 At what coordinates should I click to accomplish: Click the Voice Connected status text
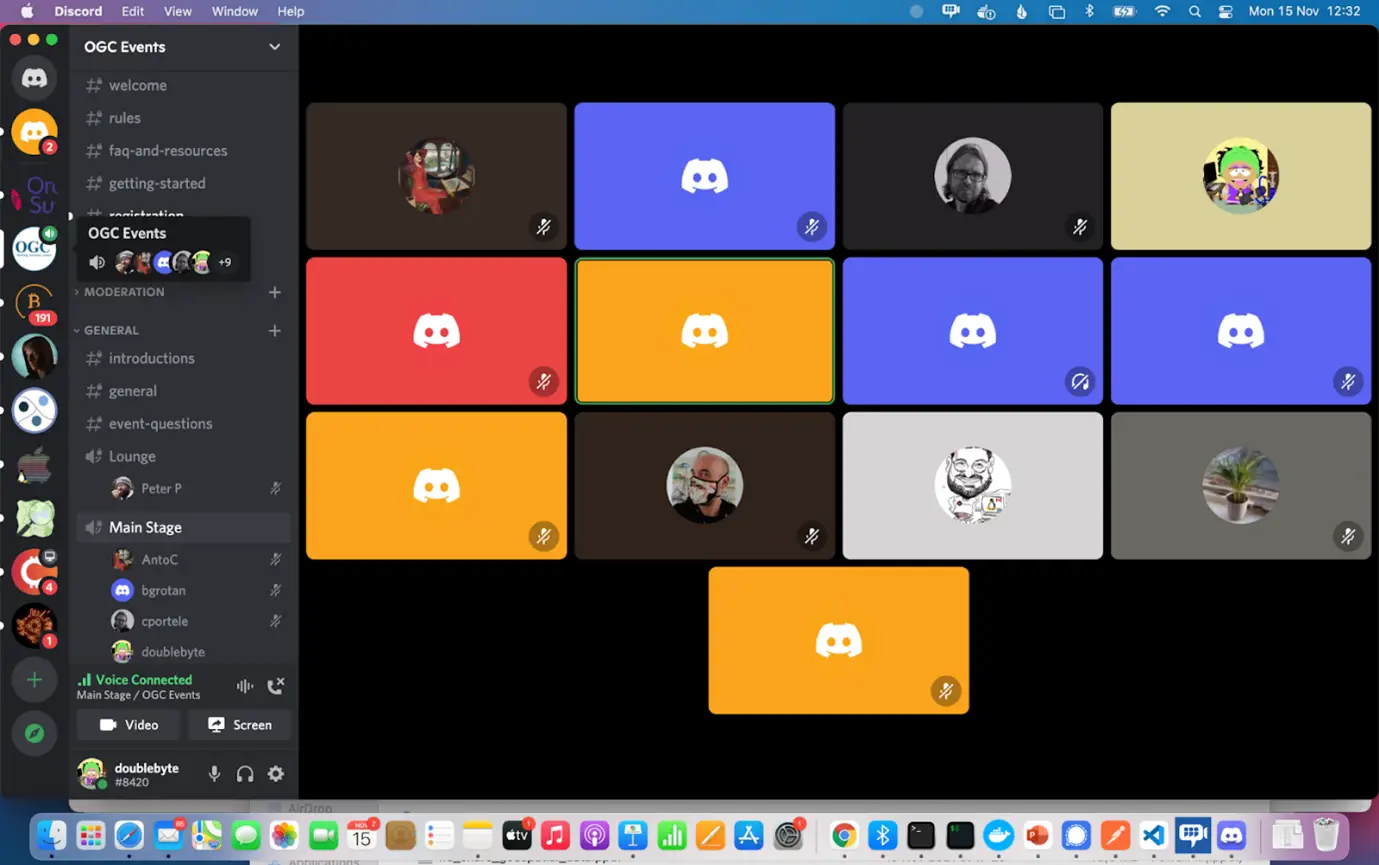coord(143,680)
